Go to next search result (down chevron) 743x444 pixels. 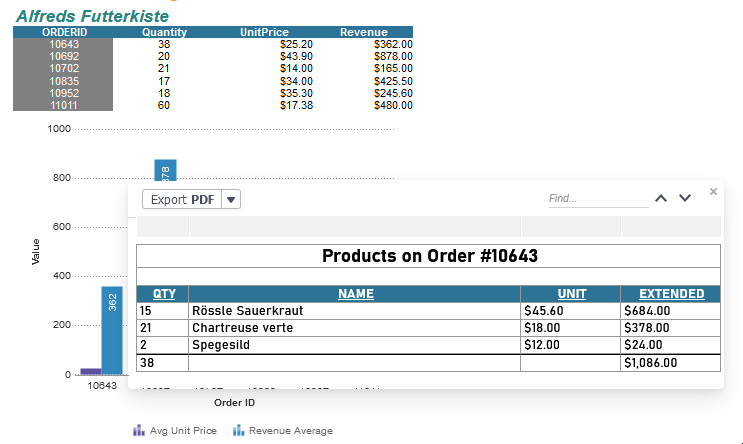coord(685,198)
